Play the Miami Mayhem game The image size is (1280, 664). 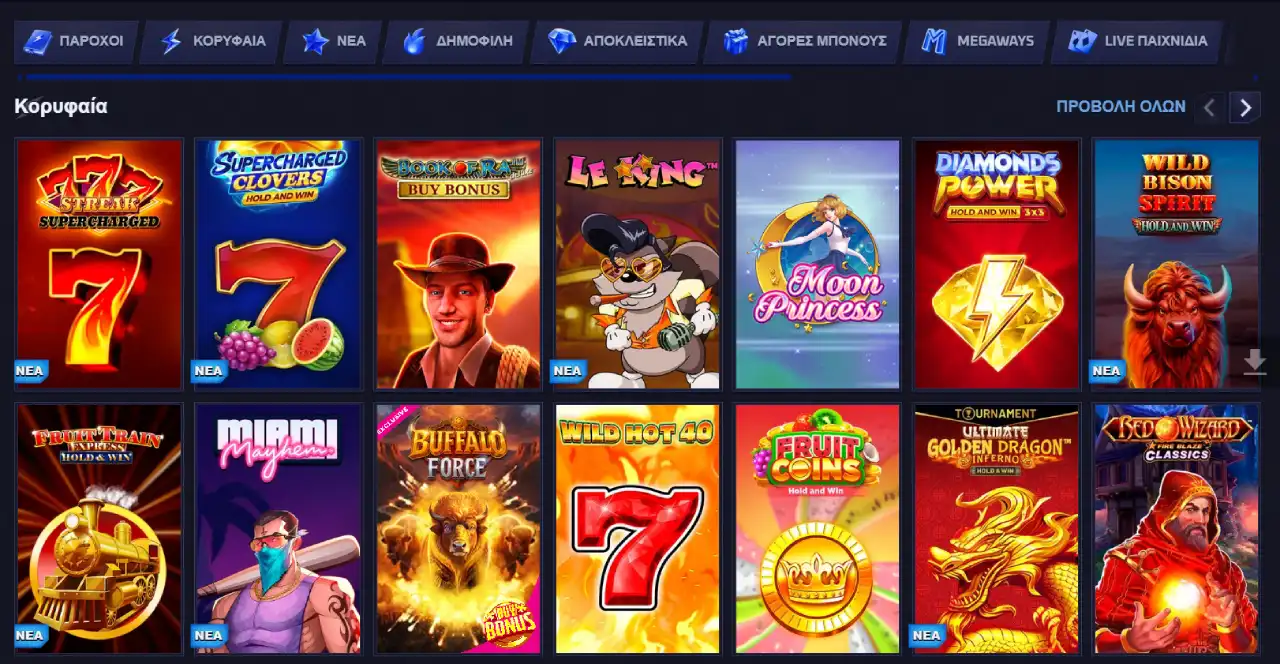[278, 529]
